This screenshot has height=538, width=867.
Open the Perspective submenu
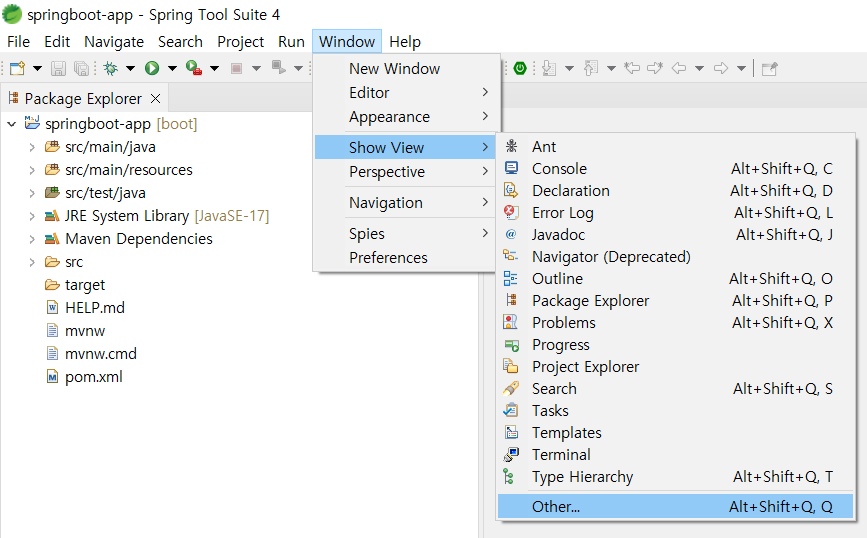point(406,172)
